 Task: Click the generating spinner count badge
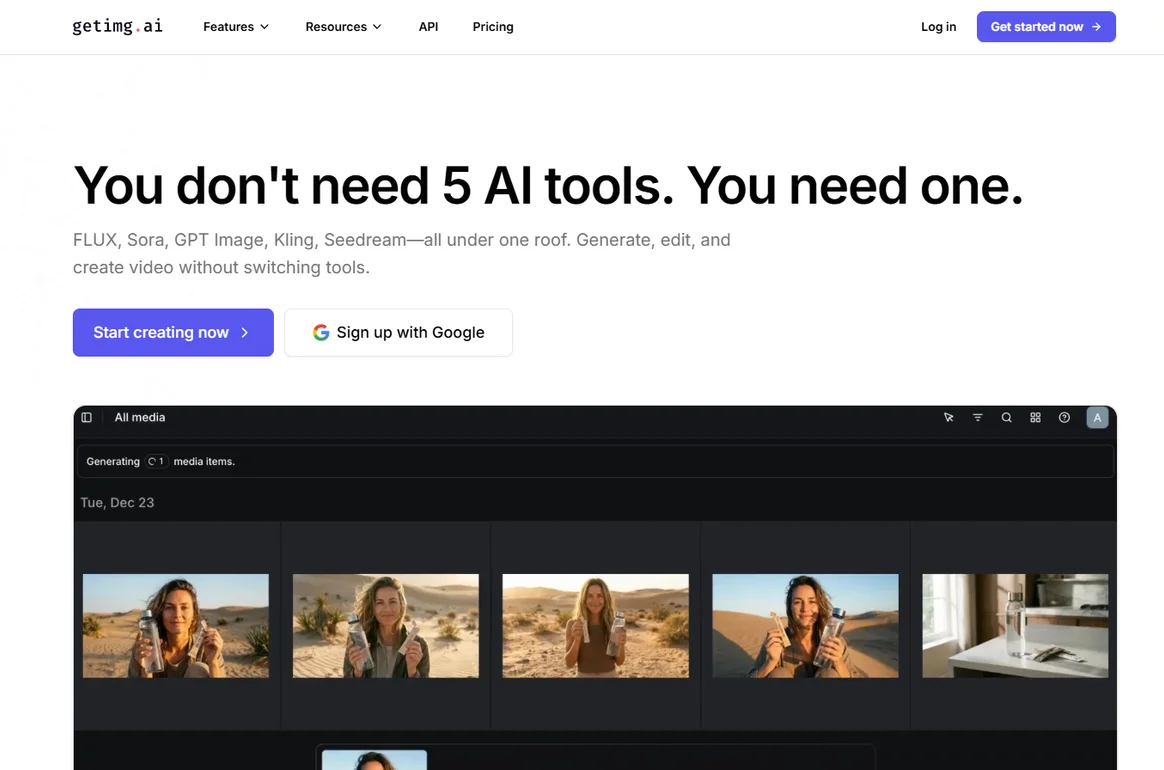pyautogui.click(x=156, y=462)
